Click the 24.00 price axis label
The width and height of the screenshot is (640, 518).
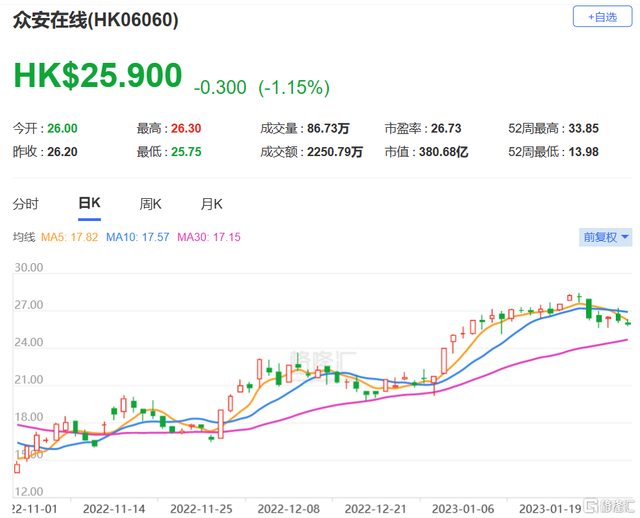click(29, 342)
